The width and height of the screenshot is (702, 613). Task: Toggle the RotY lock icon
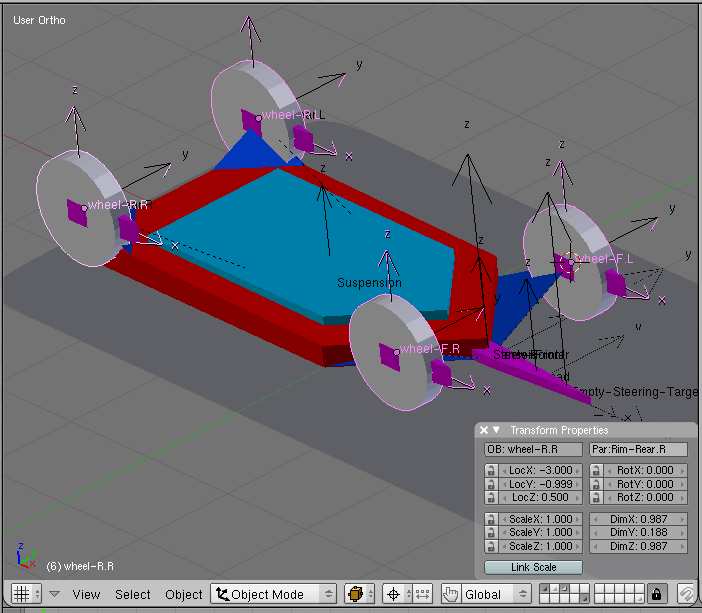[x=596, y=484]
